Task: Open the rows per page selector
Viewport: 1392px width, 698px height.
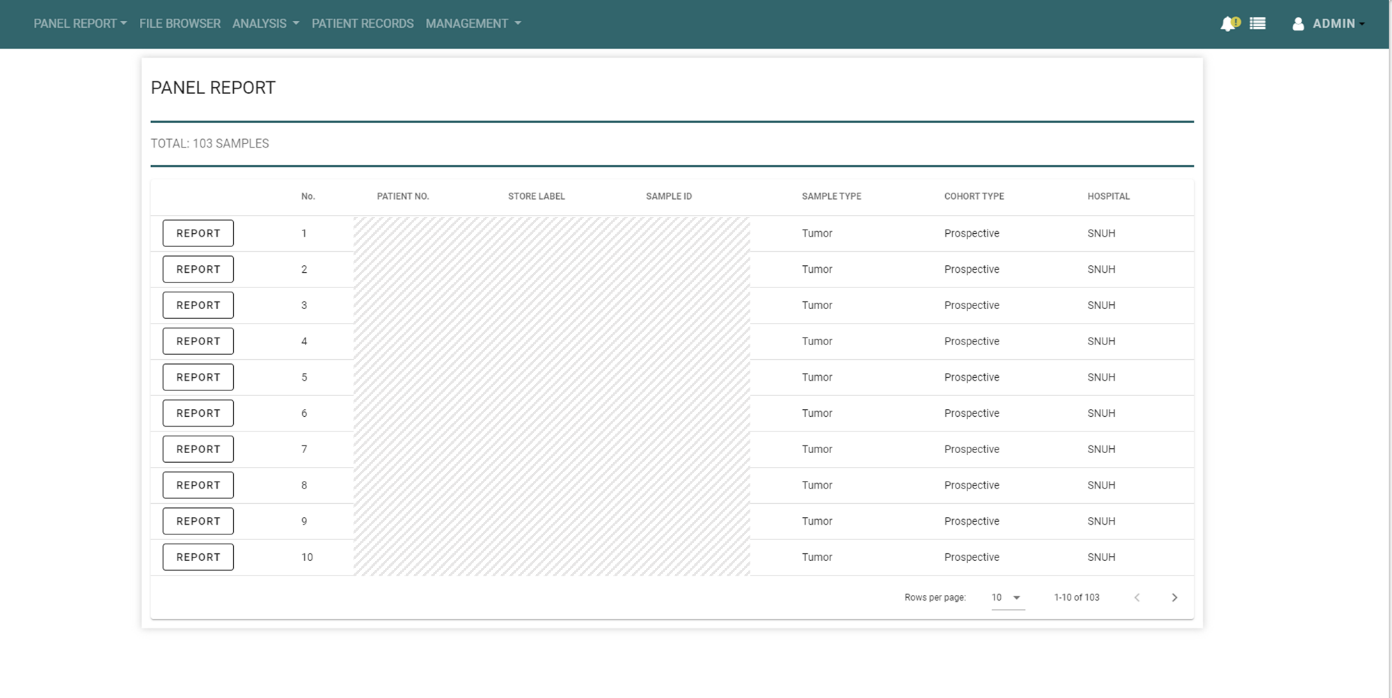Action: (x=1006, y=598)
